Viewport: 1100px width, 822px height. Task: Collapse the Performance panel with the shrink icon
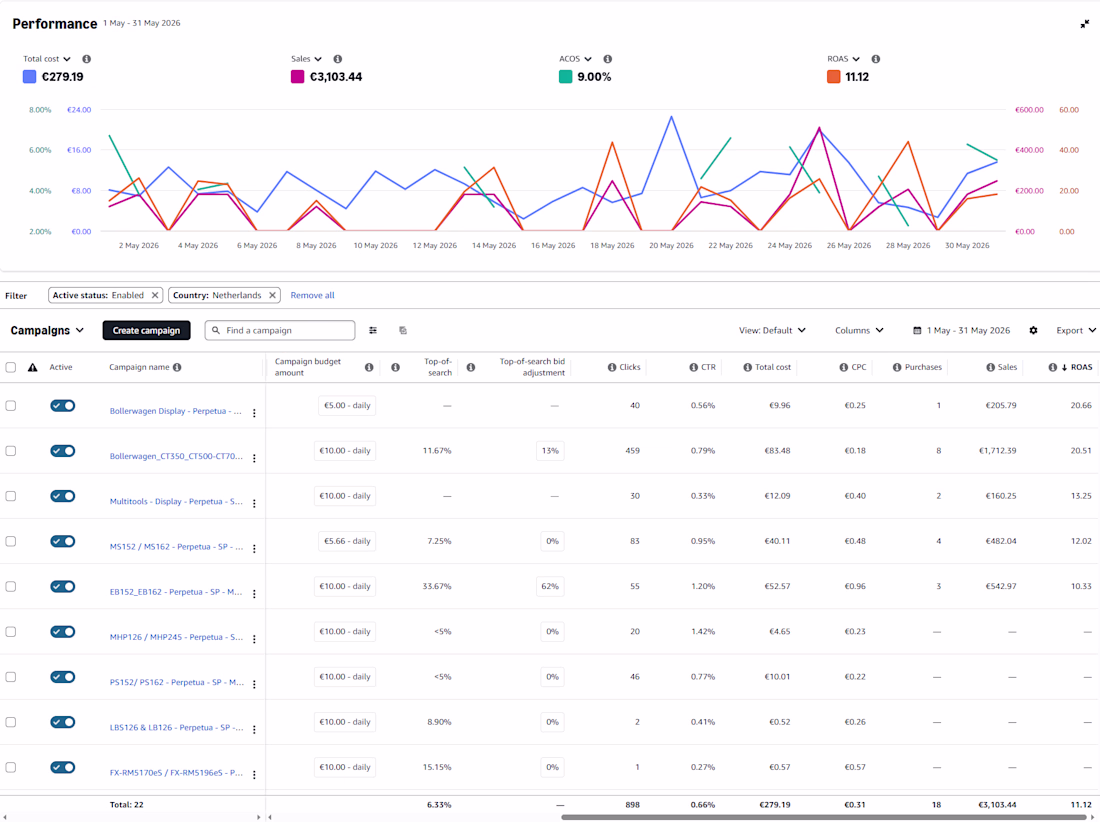[x=1085, y=24]
